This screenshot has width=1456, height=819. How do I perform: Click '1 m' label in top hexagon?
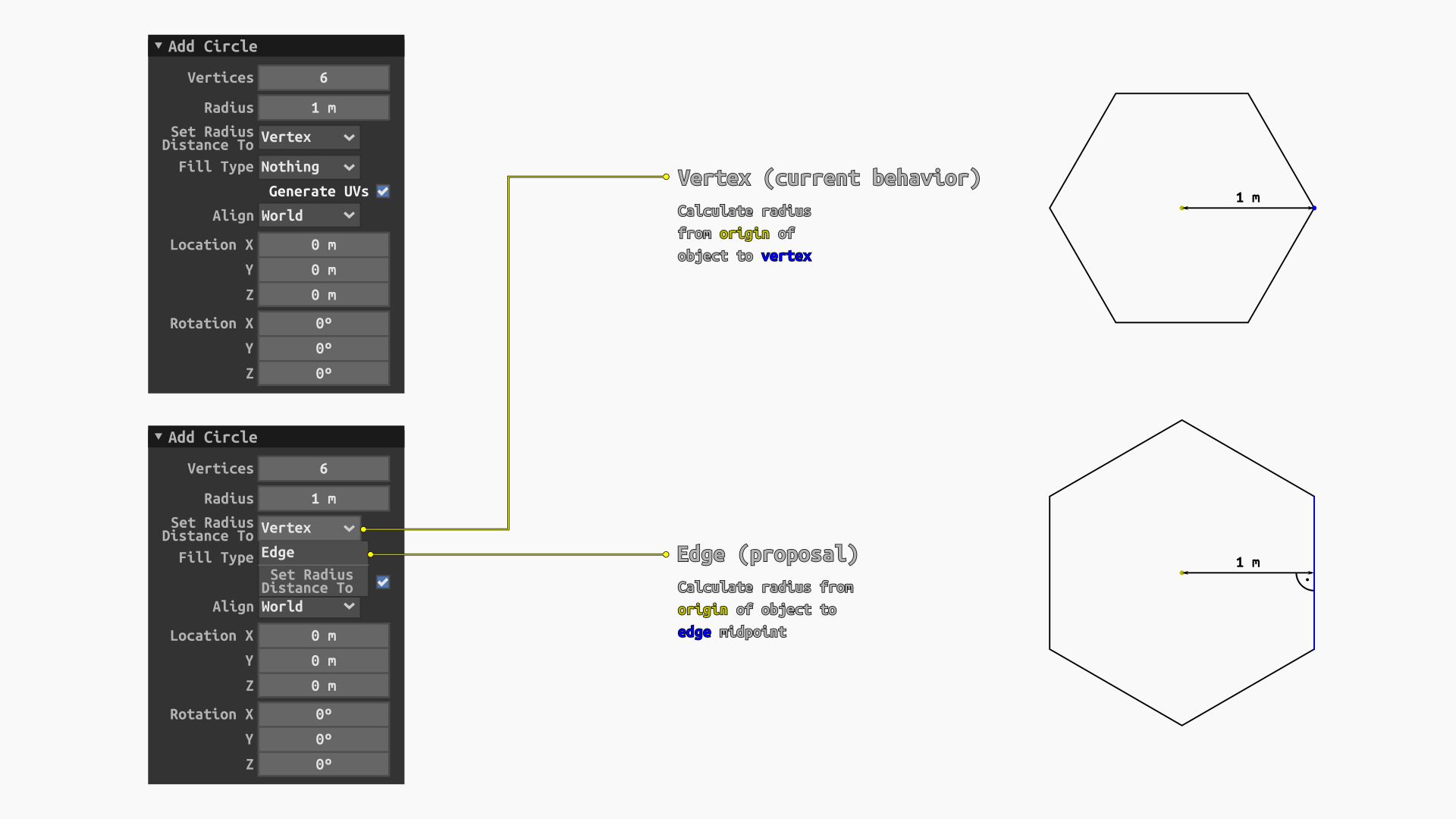[x=1247, y=198]
